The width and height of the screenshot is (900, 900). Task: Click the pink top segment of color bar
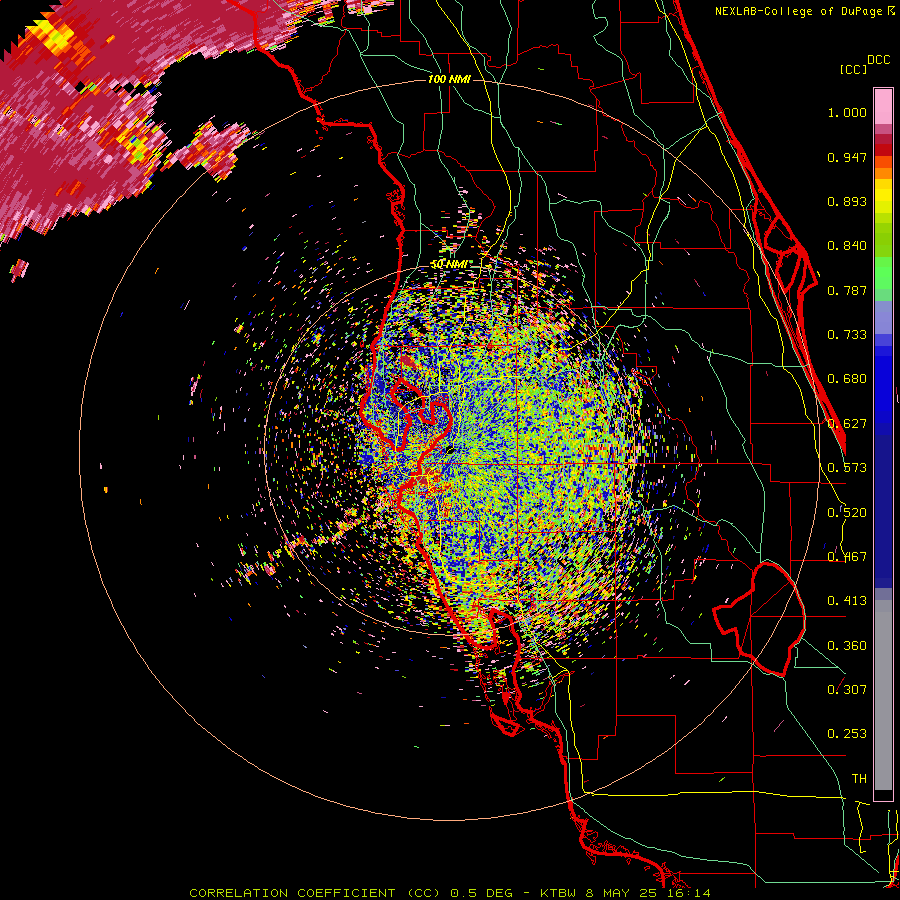(883, 106)
